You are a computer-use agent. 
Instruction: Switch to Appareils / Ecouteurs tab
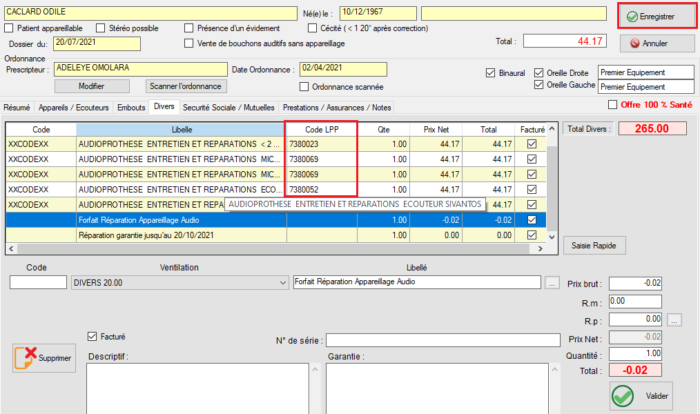pos(74,108)
